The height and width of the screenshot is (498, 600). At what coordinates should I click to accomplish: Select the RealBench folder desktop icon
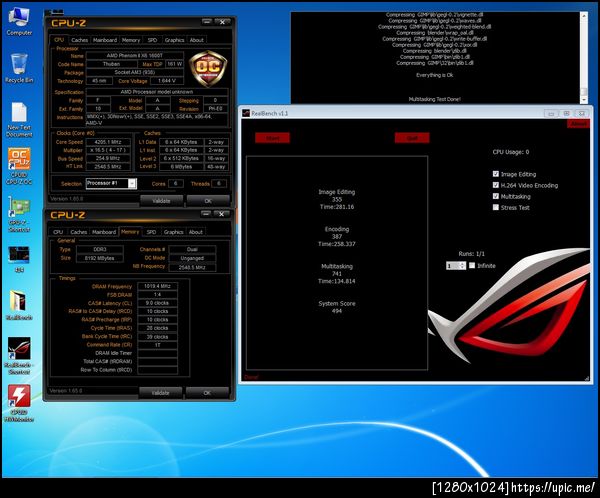(x=19, y=305)
